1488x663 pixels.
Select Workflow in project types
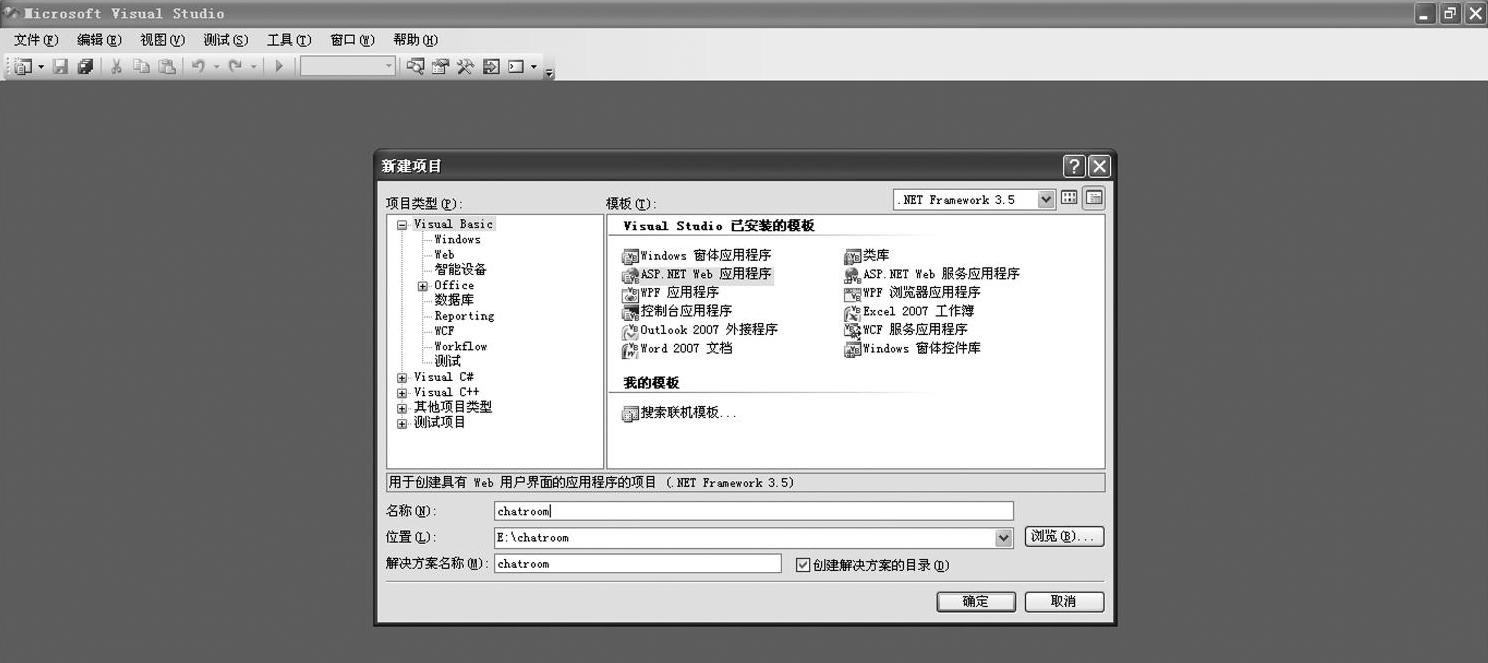point(460,346)
